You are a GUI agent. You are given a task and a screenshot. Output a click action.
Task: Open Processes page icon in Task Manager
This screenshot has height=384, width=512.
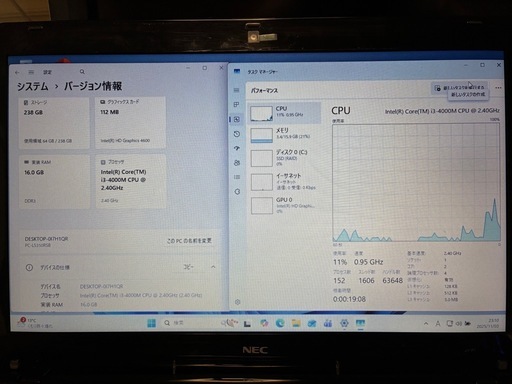click(237, 105)
